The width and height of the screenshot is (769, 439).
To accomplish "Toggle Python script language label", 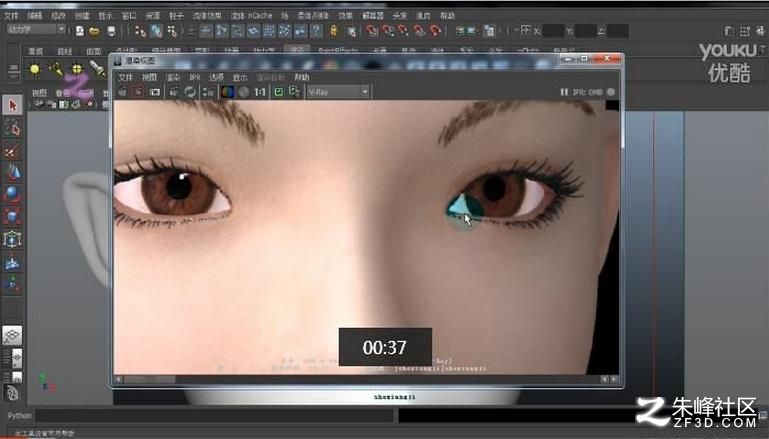I will (20, 416).
